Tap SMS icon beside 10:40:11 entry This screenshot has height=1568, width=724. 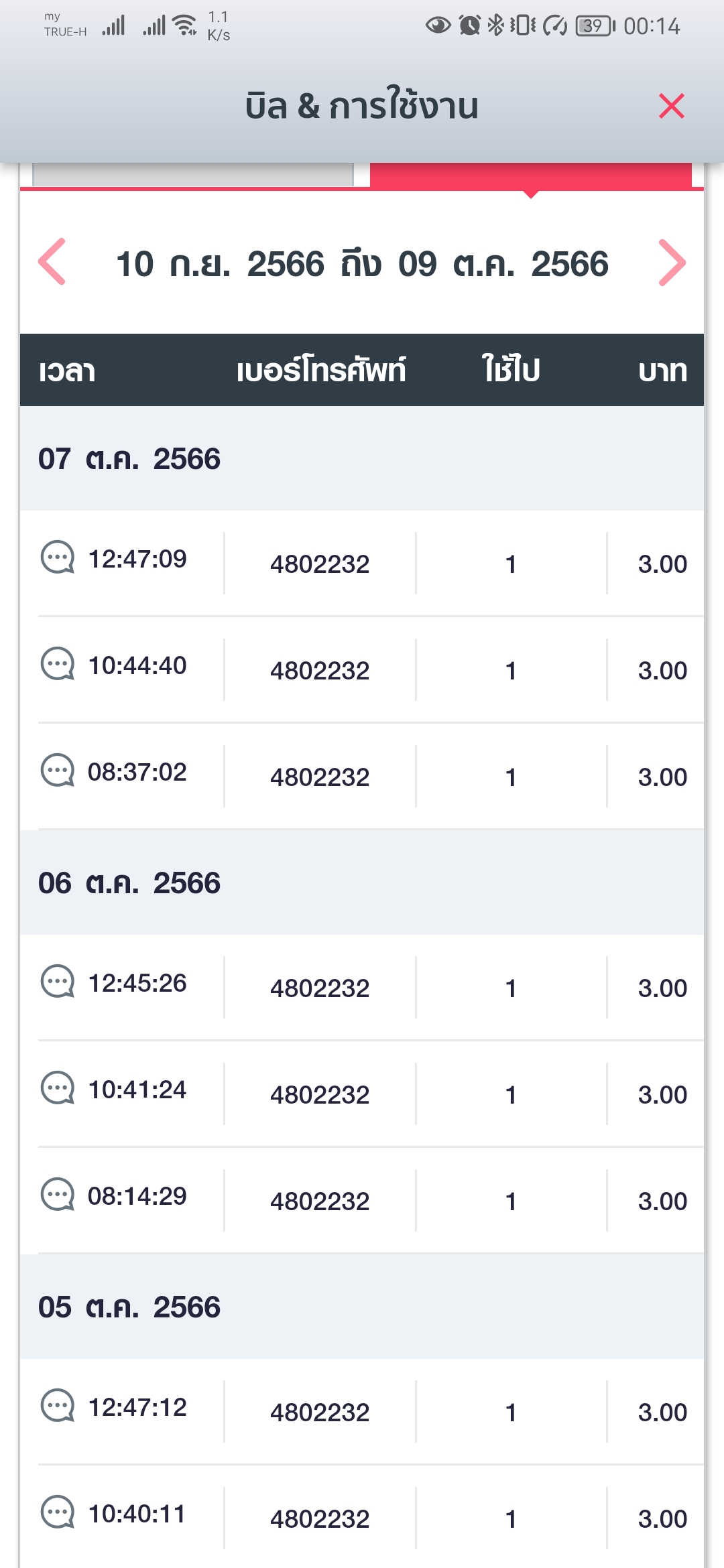point(58,1512)
